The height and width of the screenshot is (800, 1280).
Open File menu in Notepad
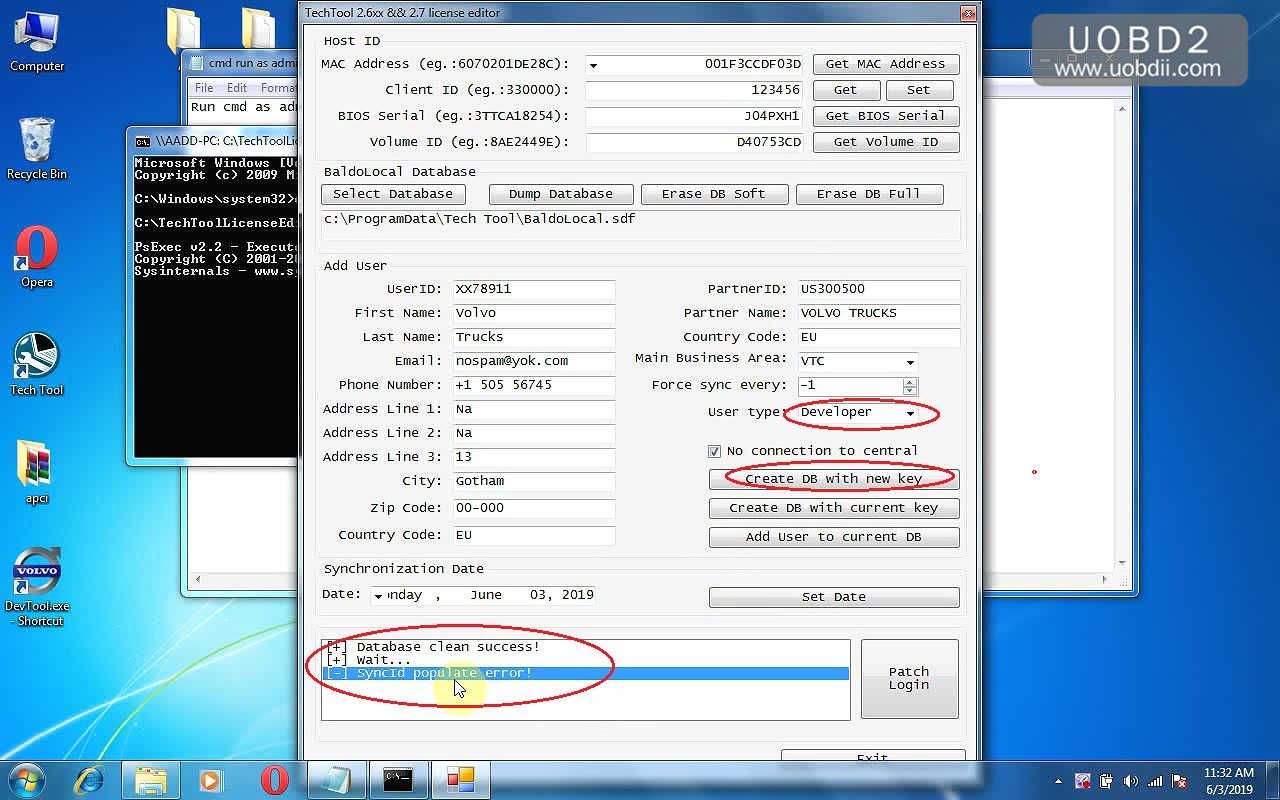(204, 88)
